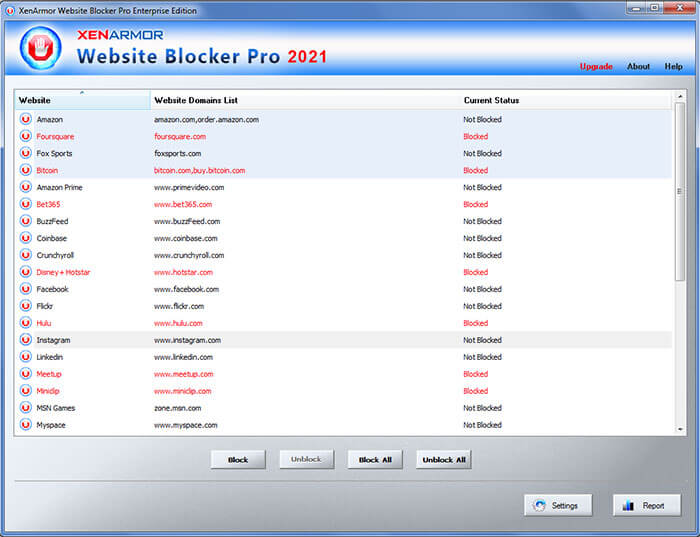Click the Facebook row icon
The height and width of the screenshot is (537, 700).
(25, 289)
